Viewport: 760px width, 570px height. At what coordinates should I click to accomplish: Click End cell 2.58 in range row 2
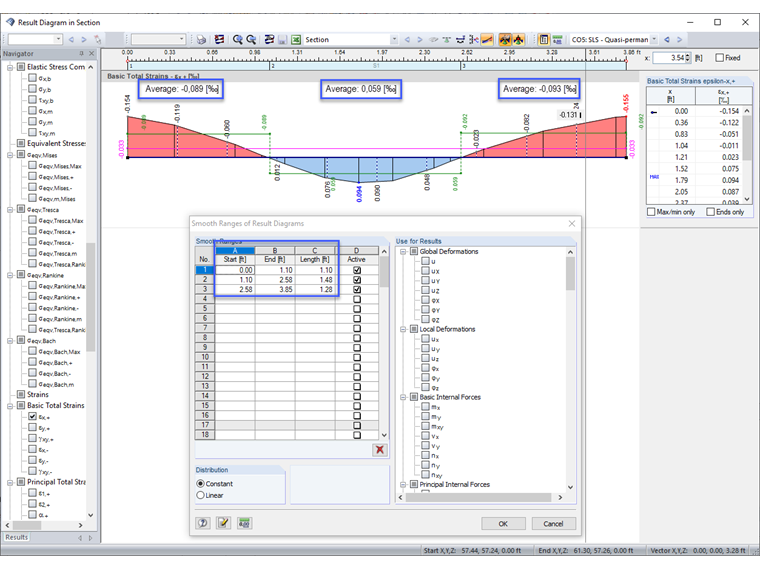(x=275, y=280)
